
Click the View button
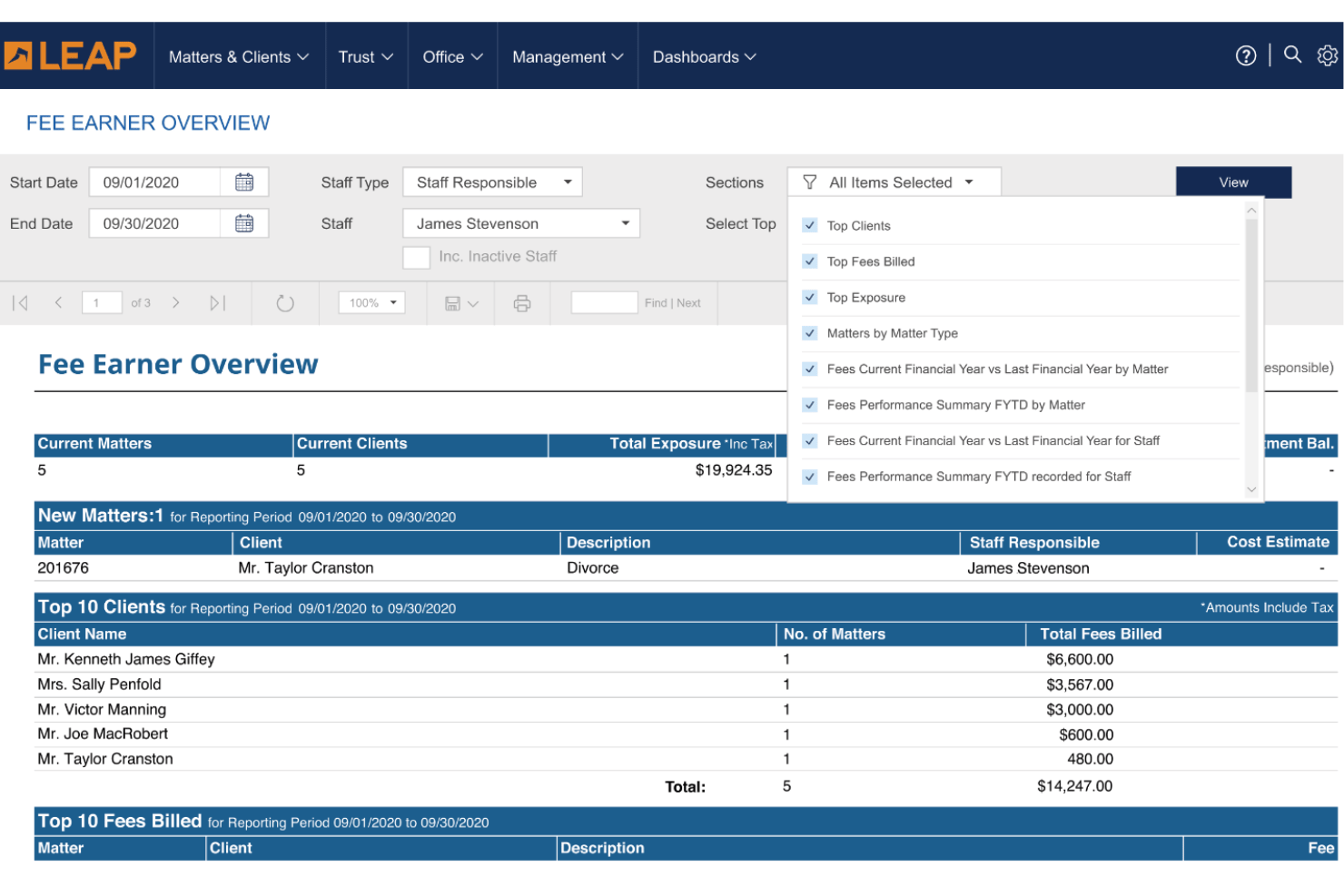pyautogui.click(x=1233, y=182)
